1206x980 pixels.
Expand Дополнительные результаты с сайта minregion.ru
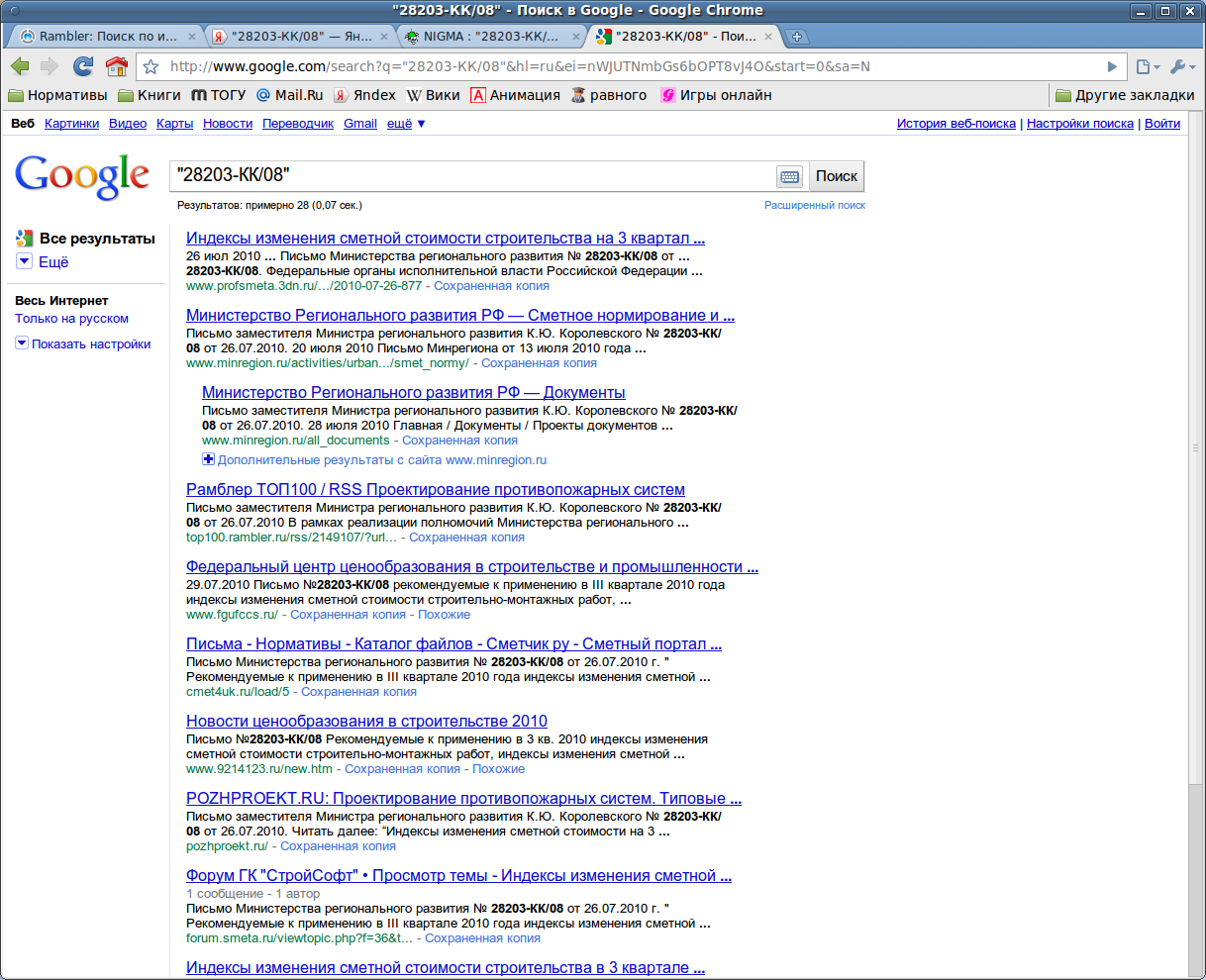pos(374,460)
